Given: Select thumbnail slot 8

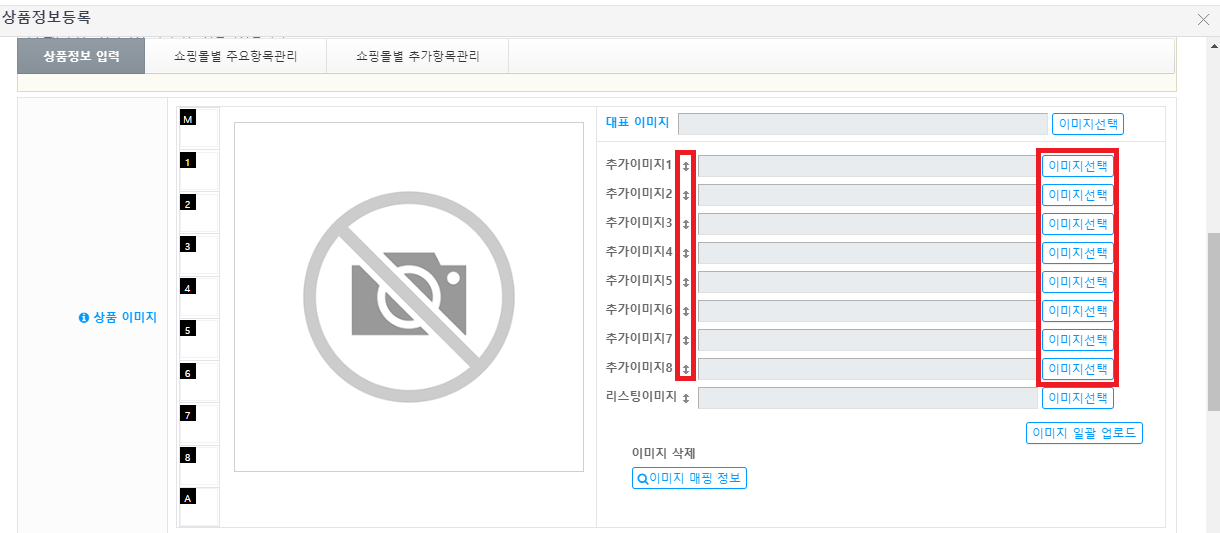Looking at the screenshot, I should click(x=198, y=464).
